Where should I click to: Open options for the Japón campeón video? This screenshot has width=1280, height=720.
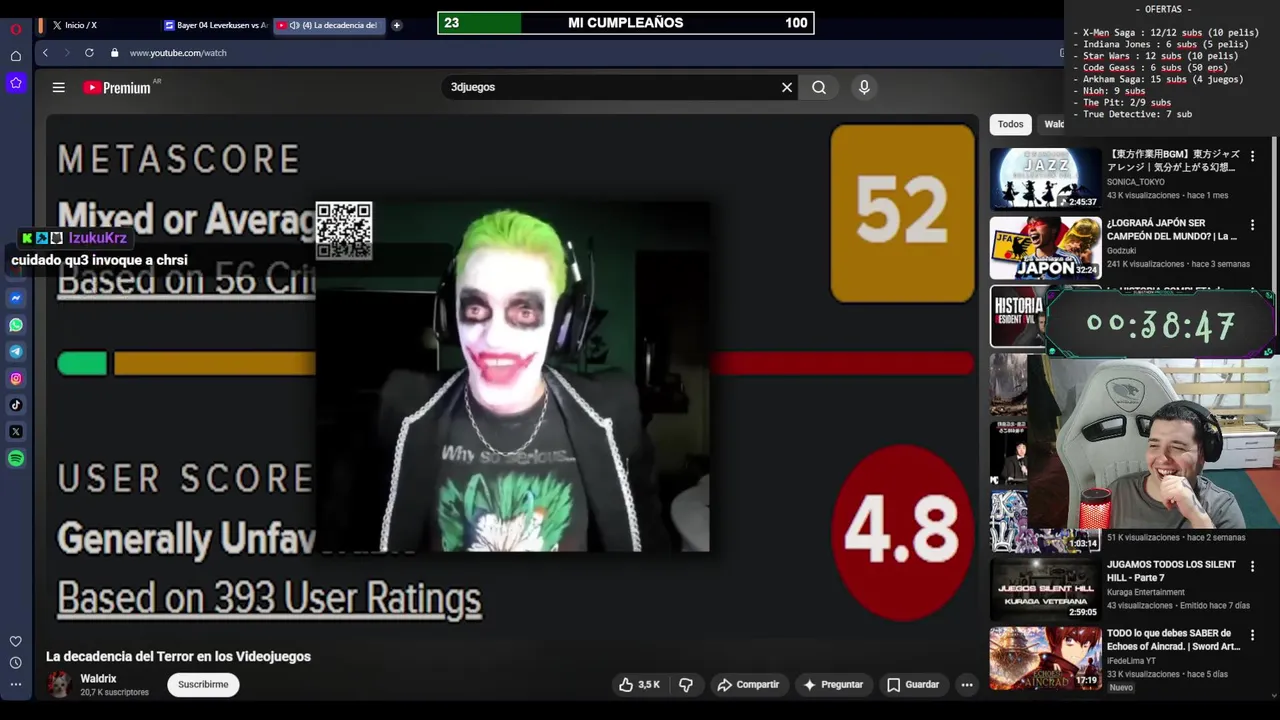click(x=1252, y=225)
